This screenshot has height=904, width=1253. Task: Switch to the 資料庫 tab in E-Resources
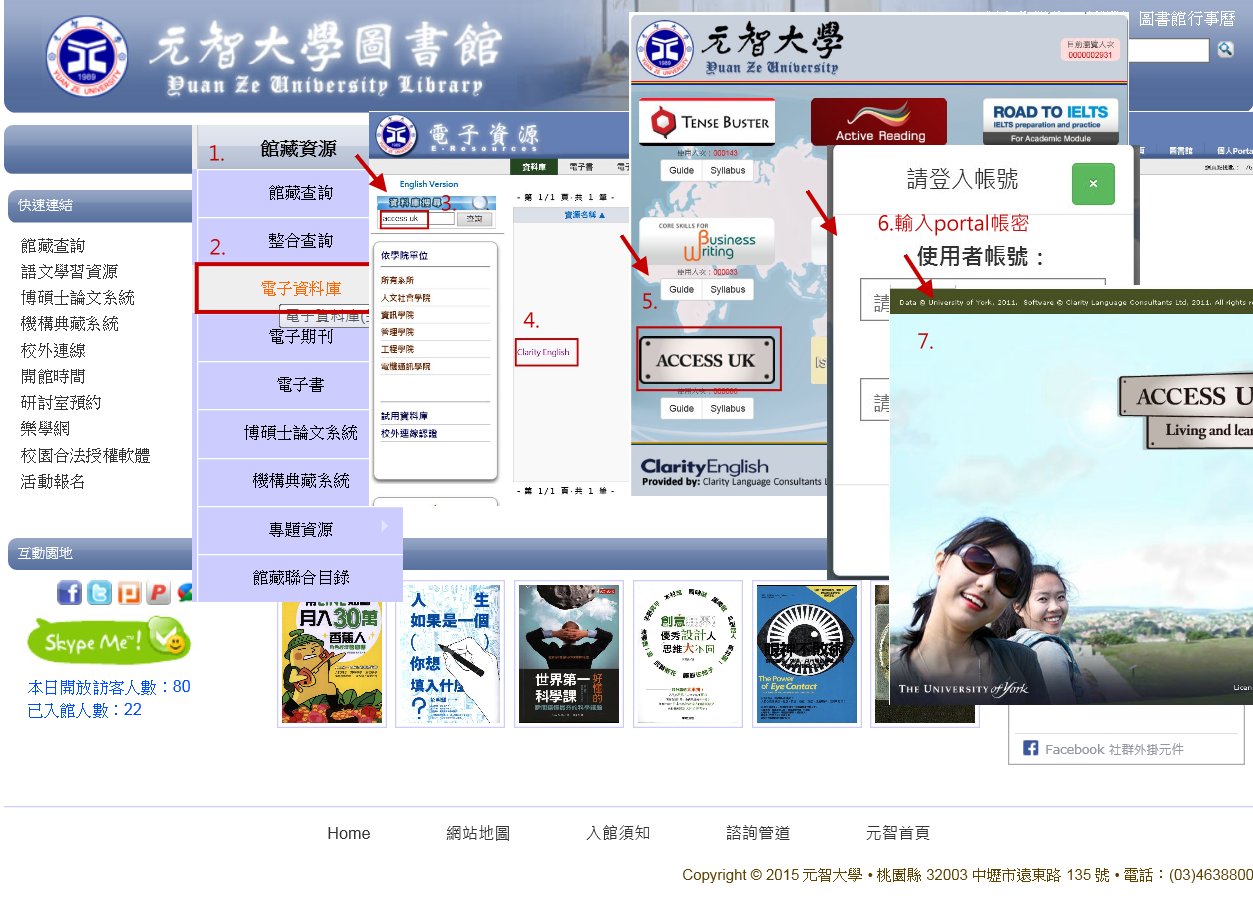[x=534, y=167]
